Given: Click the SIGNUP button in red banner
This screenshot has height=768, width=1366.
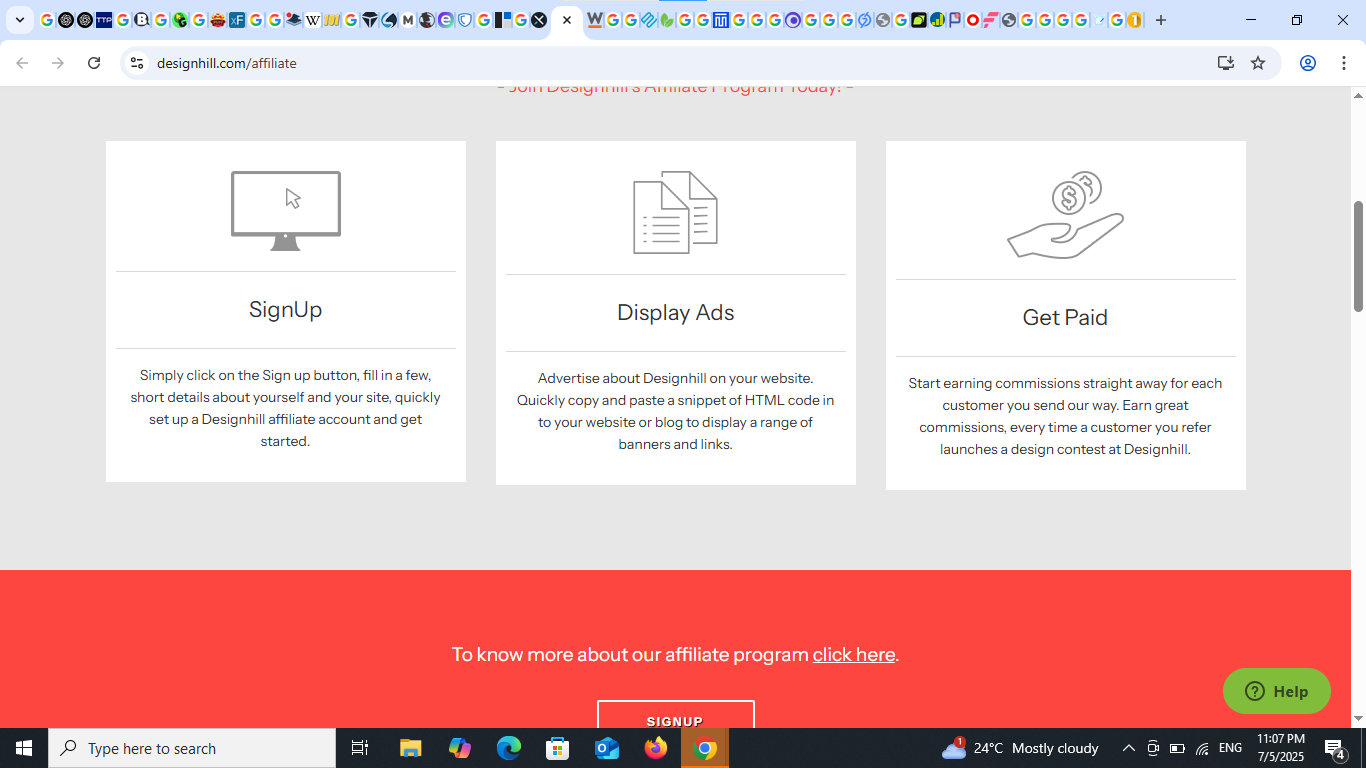Looking at the screenshot, I should (676, 716).
